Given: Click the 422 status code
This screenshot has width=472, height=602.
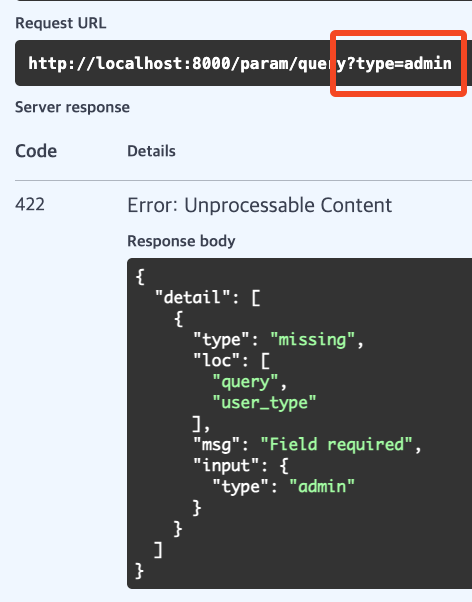Looking at the screenshot, I should pyautogui.click(x=30, y=204).
